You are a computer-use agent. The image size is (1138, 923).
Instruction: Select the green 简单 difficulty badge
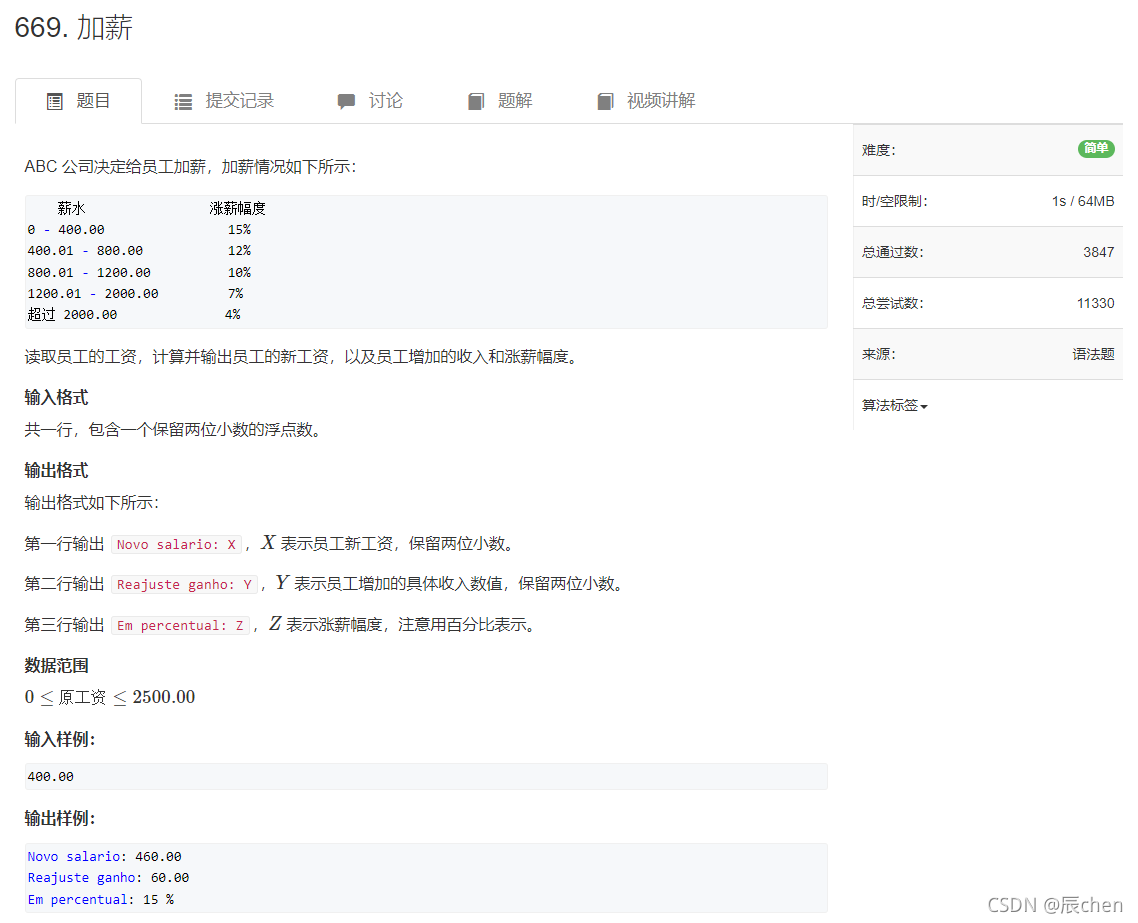1096,148
